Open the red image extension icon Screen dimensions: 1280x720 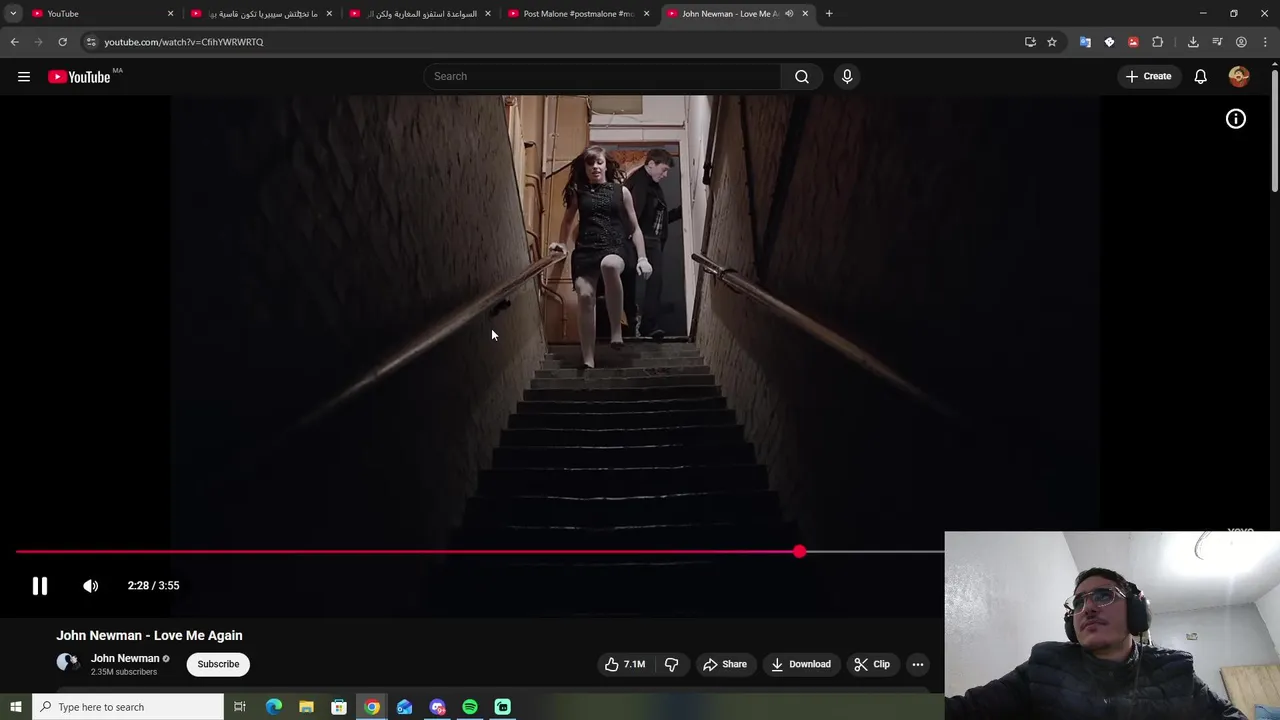point(1133,42)
